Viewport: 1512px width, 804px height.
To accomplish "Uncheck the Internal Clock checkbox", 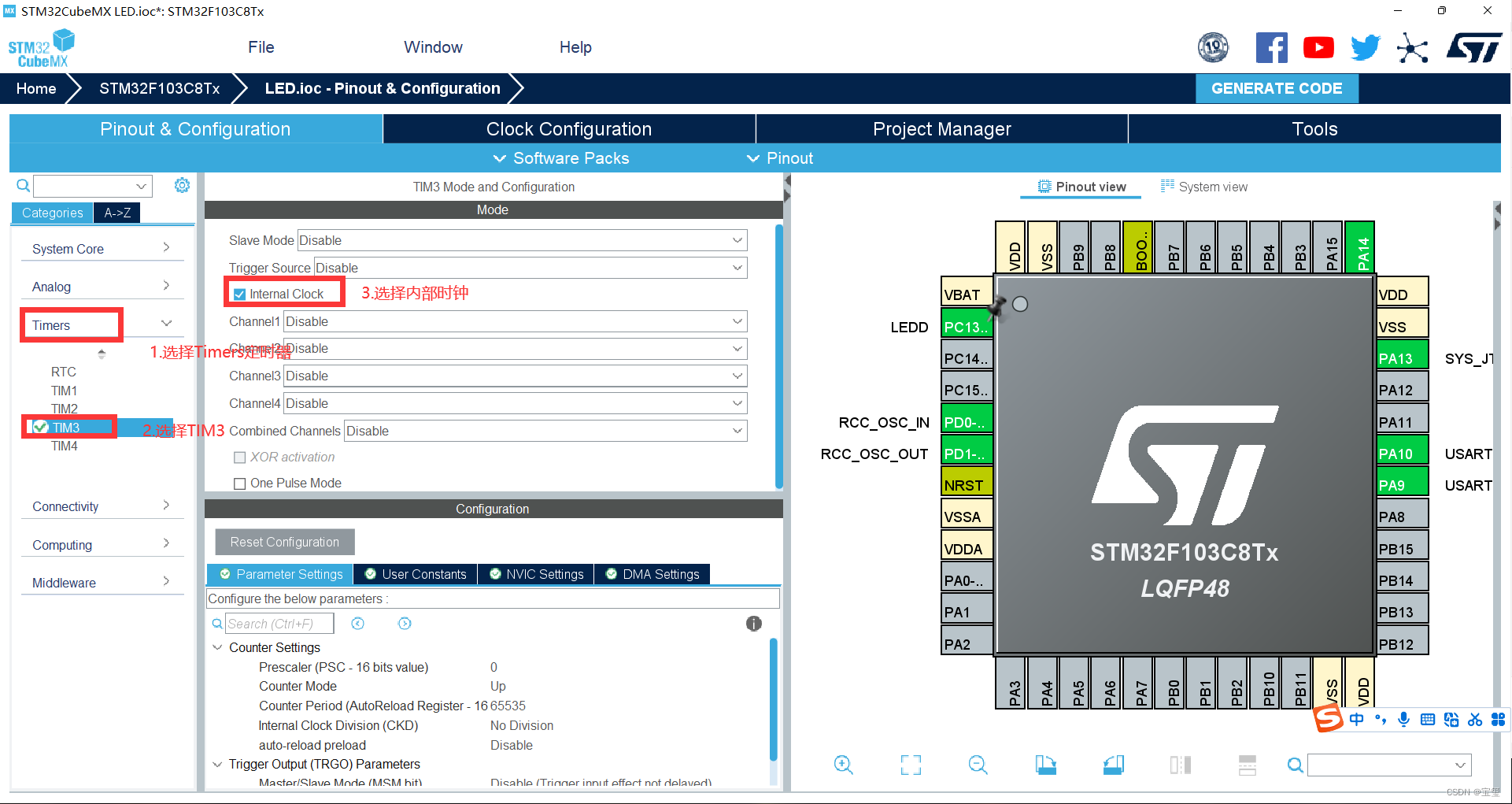I will pos(240,295).
